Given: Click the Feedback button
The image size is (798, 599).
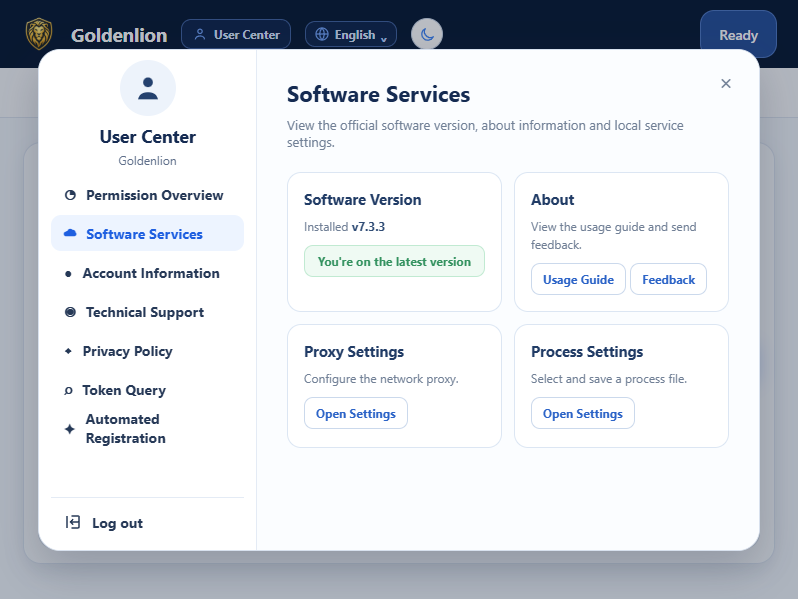Looking at the screenshot, I should 668,279.
